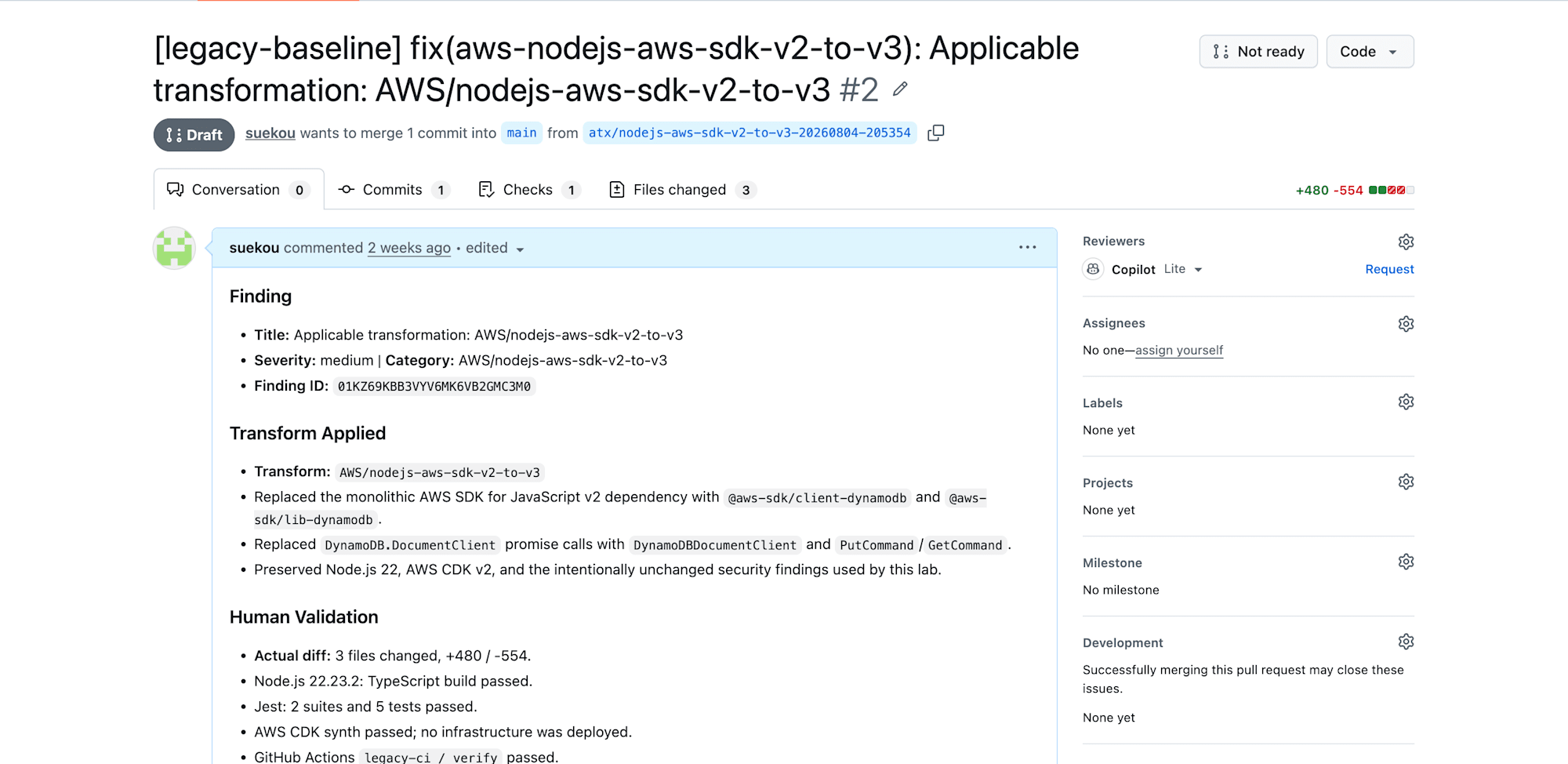1568x764 pixels.
Task: Click the Jest suites and tests passed line
Action: pos(365,707)
